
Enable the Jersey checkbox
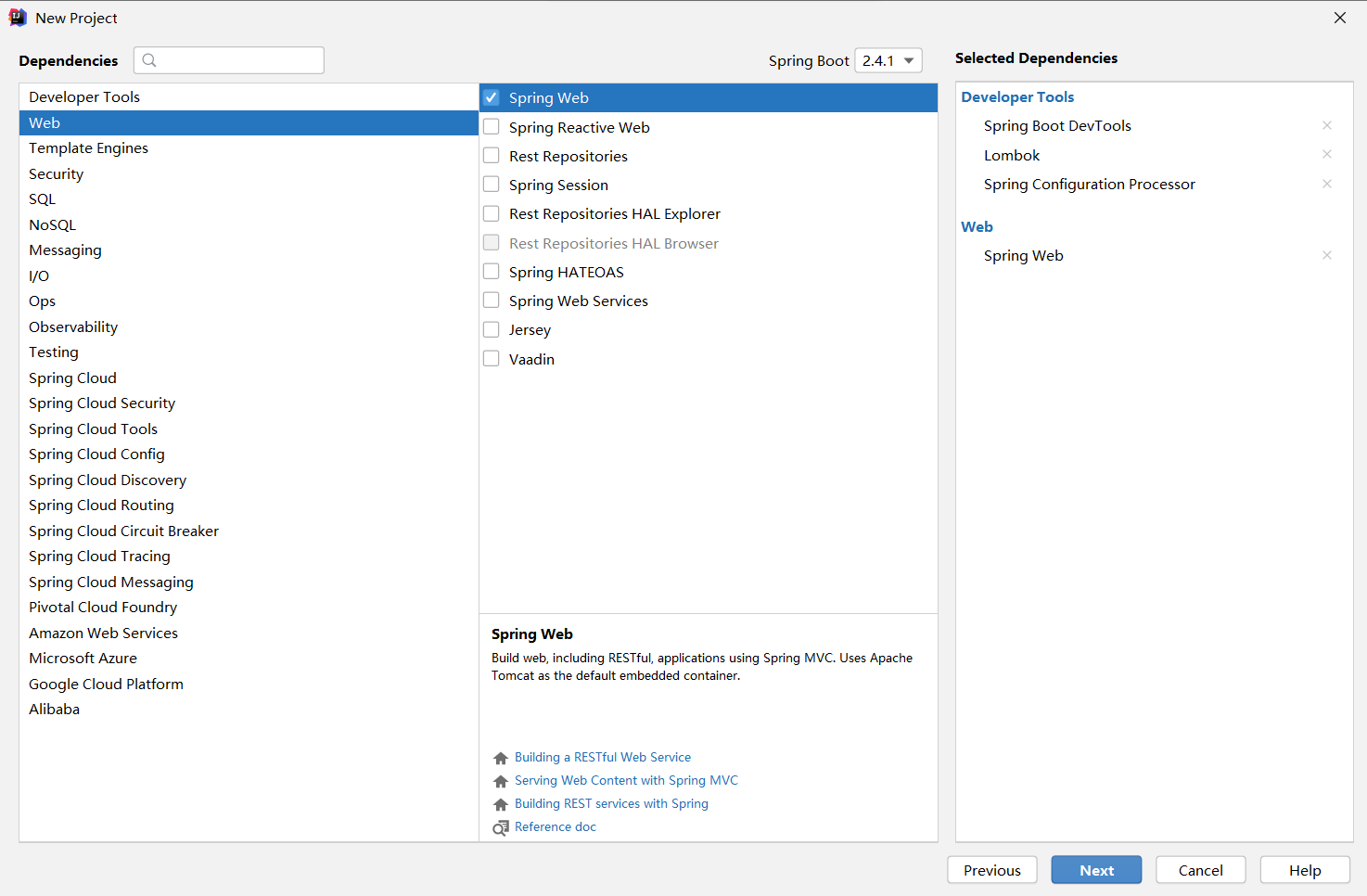[x=492, y=329]
